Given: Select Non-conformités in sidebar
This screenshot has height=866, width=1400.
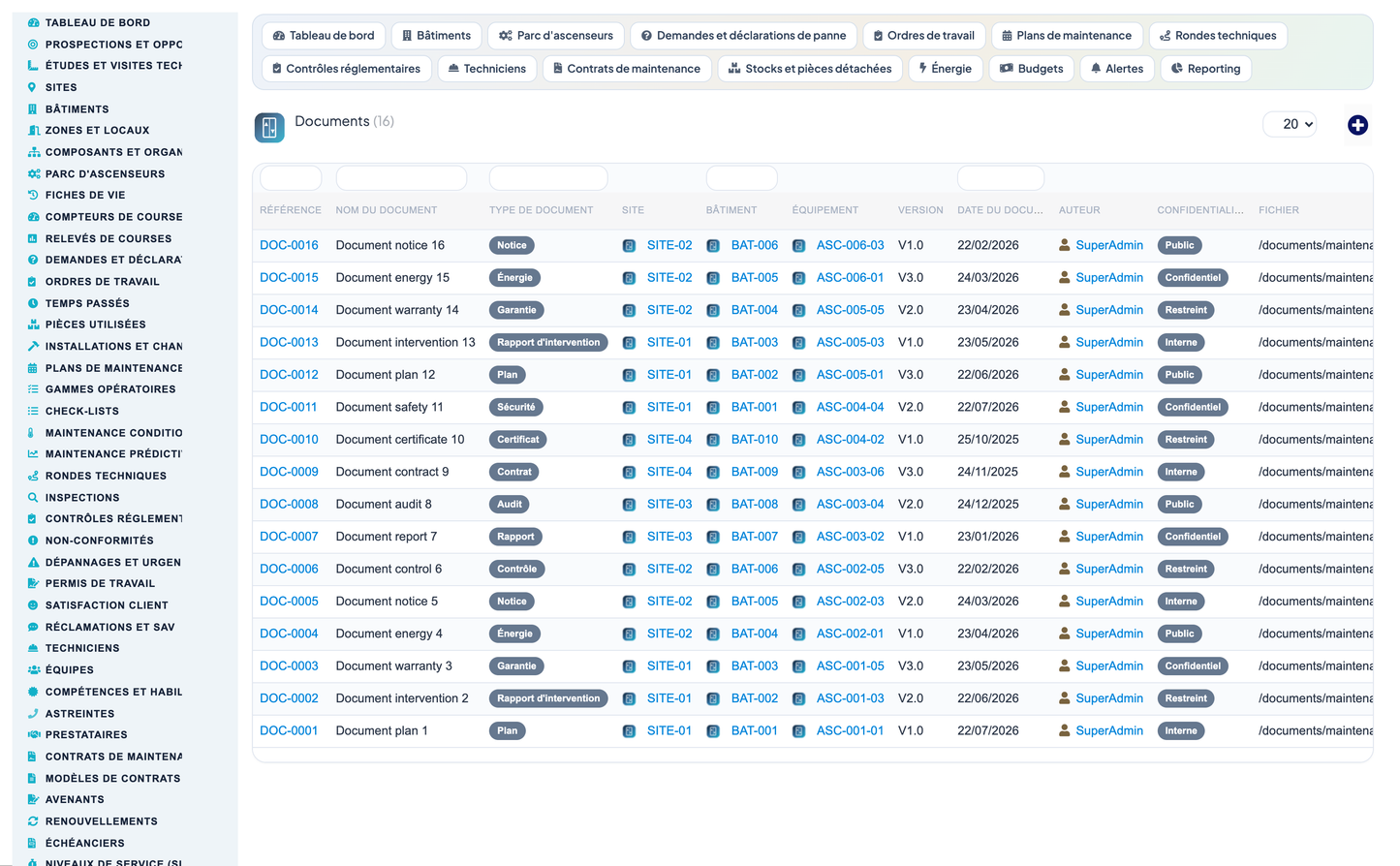Looking at the screenshot, I should click(100, 541).
